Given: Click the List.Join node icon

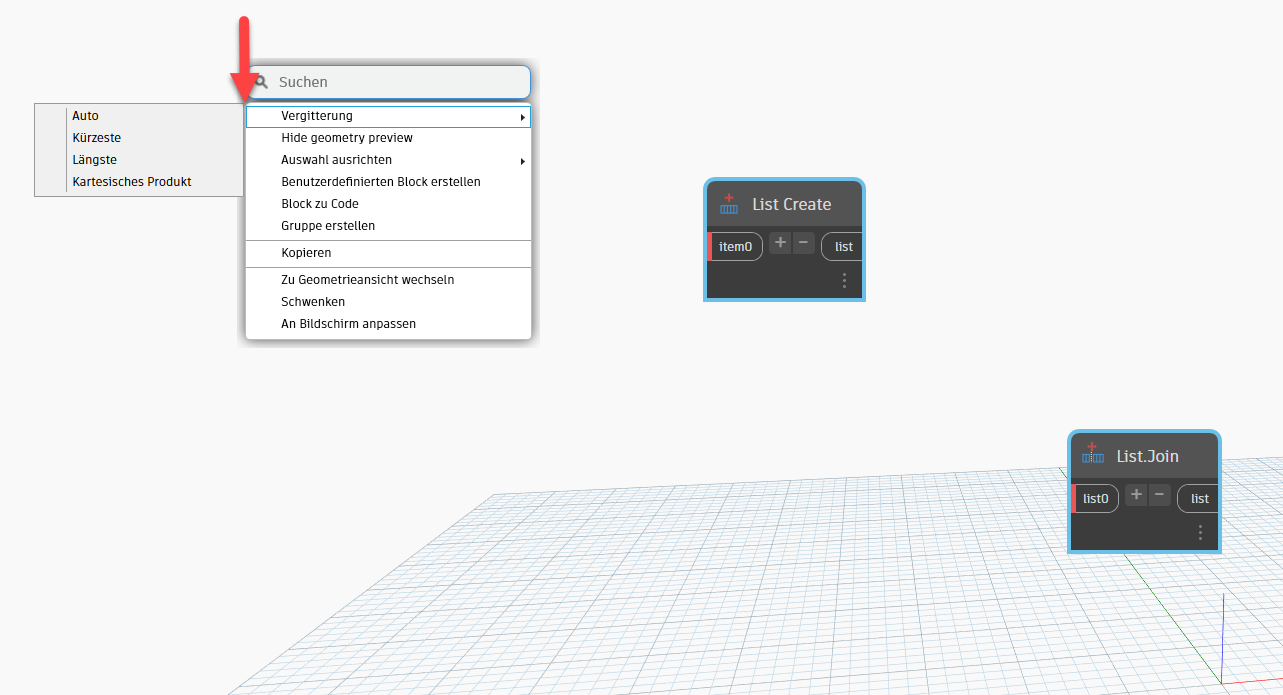Looking at the screenshot, I should click(x=1093, y=455).
